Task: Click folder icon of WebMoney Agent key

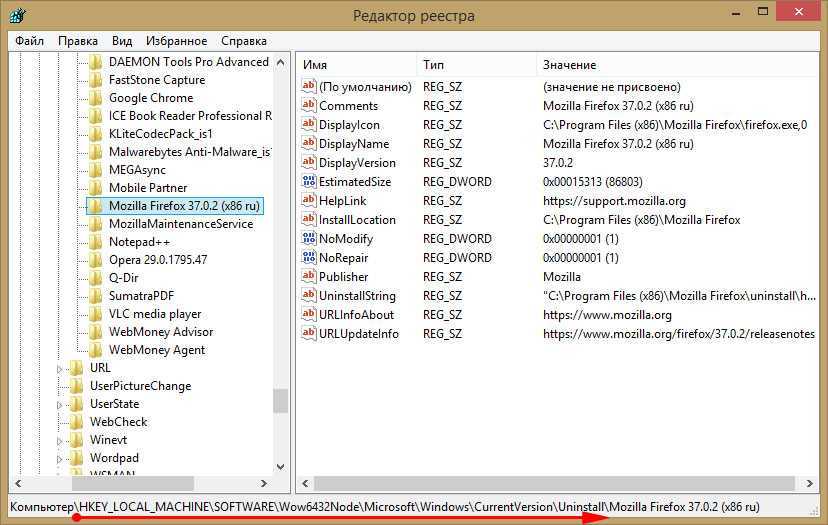Action: [96, 350]
